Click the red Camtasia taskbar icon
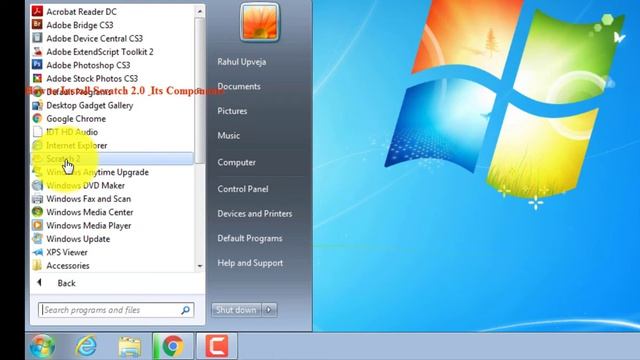 coord(217,346)
